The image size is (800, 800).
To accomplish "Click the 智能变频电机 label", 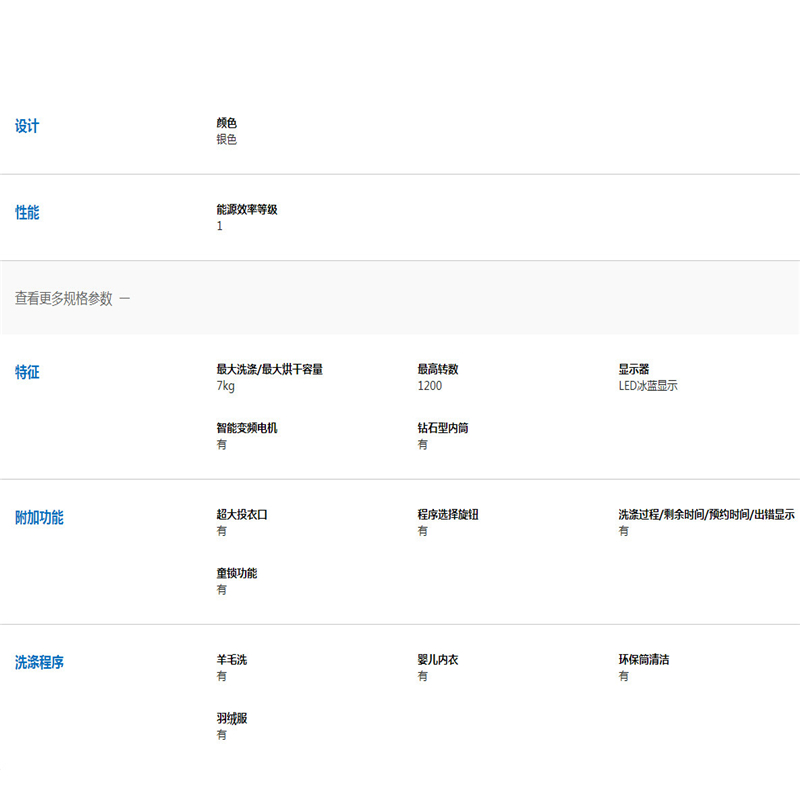I will (x=247, y=428).
